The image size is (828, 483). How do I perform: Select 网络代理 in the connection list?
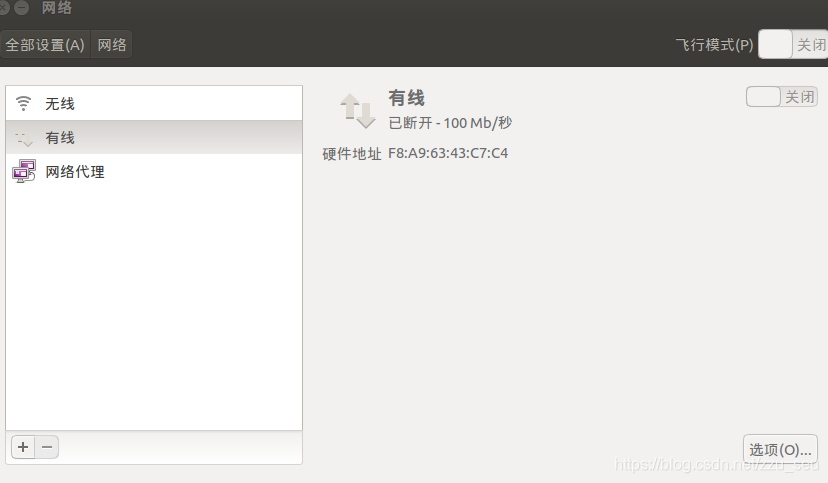point(154,172)
